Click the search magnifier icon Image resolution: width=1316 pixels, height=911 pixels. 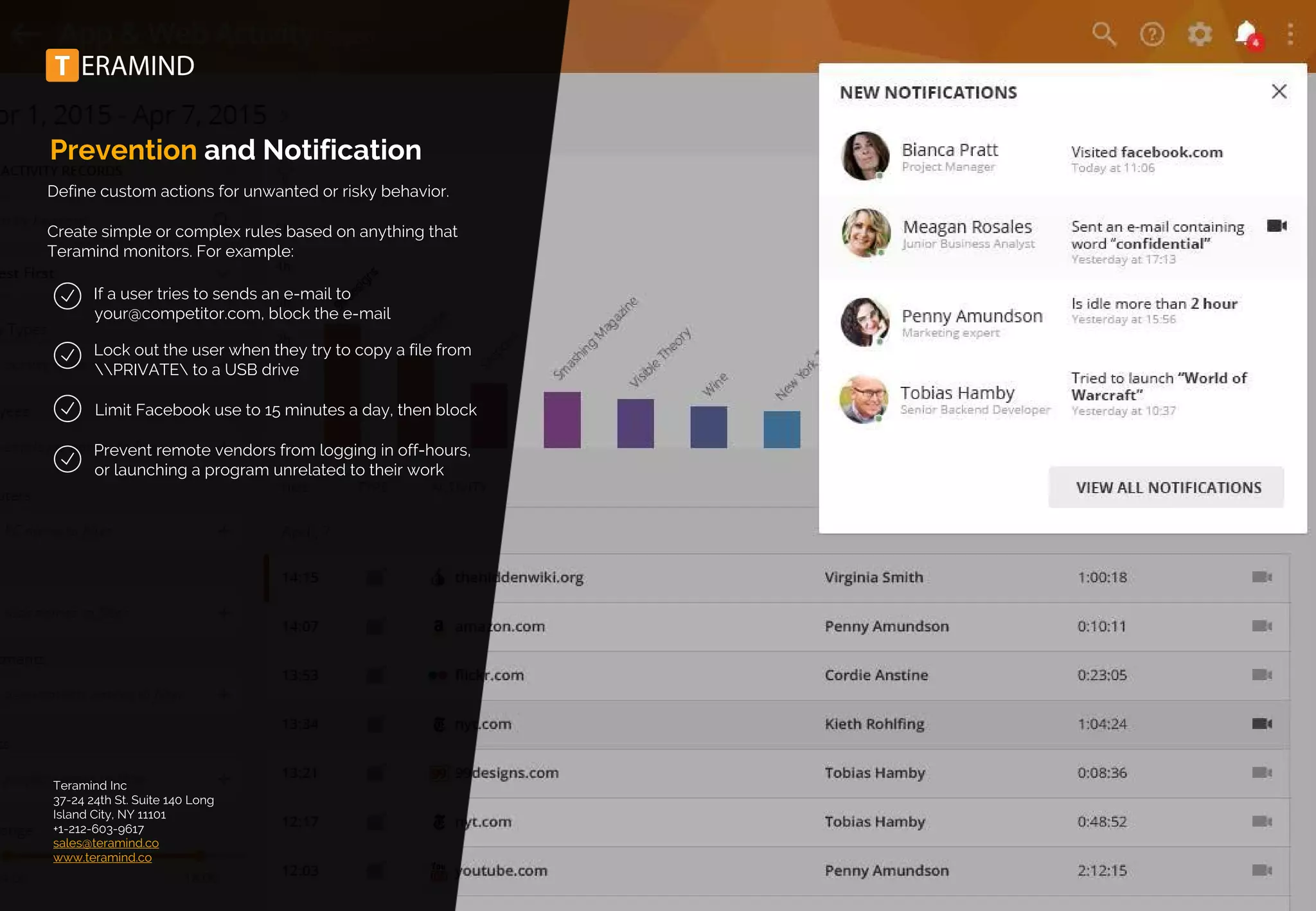pos(1104,34)
